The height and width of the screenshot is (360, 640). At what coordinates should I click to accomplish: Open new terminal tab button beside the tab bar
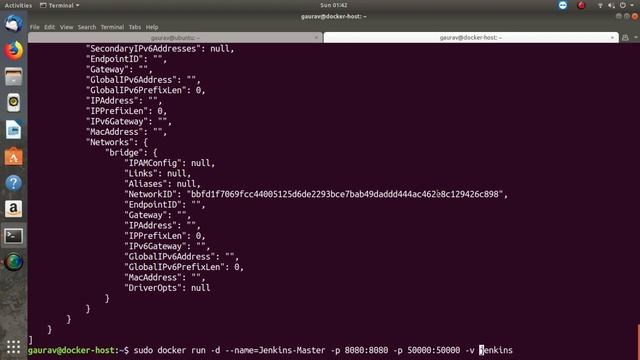625,38
